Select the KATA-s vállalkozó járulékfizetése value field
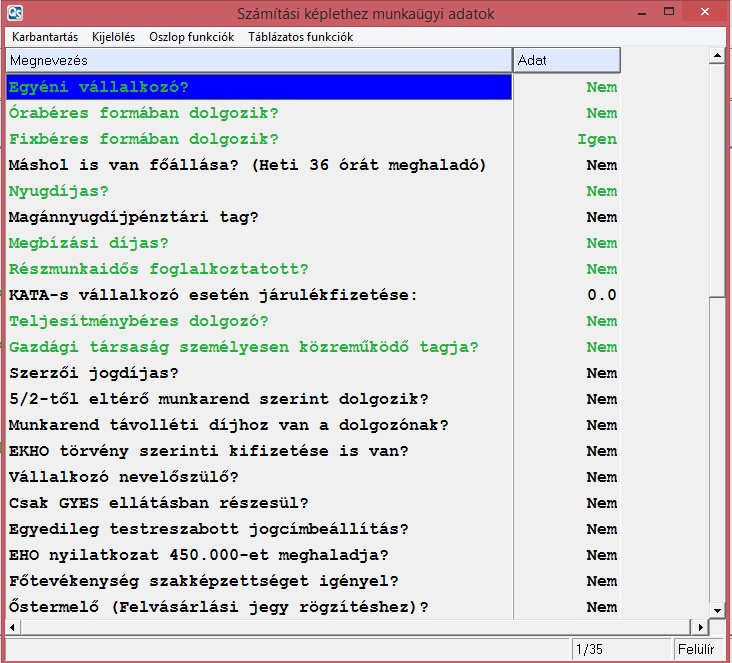This screenshot has height=663, width=732. tap(566, 295)
